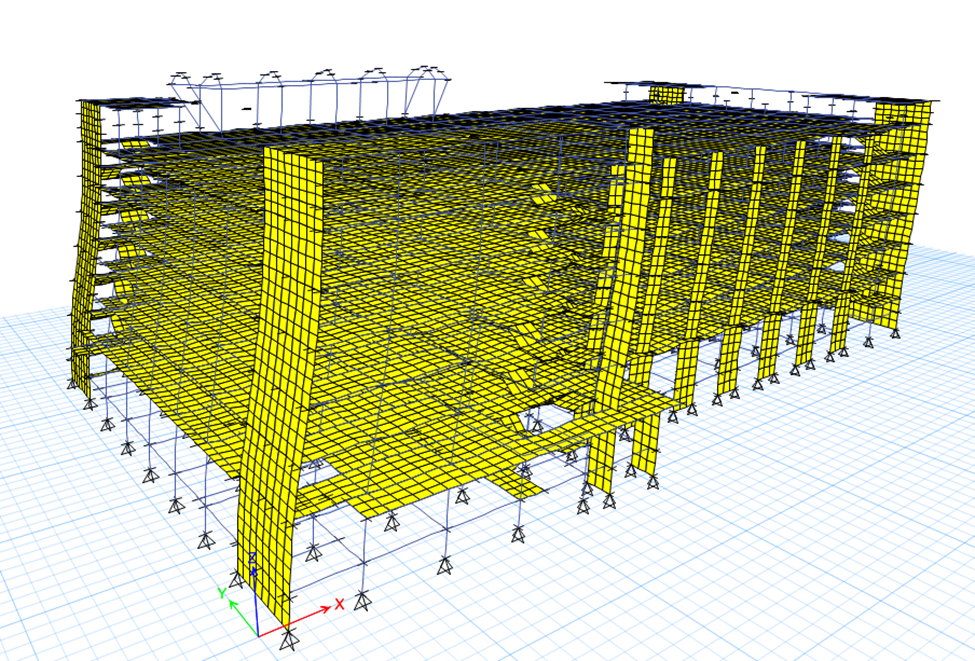Select the pinned support directly below the origin
Viewport: 975px width, 661px height.
289,639
